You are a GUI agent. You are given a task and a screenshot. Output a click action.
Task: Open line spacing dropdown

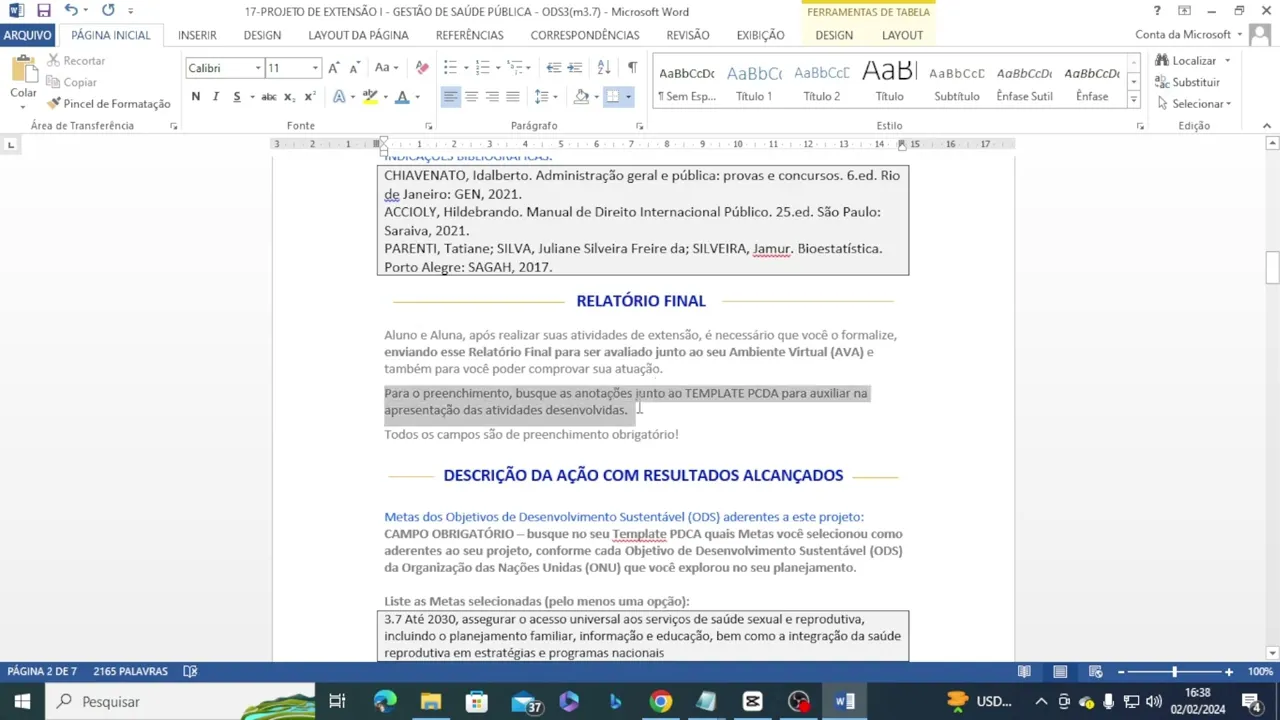pos(556,96)
